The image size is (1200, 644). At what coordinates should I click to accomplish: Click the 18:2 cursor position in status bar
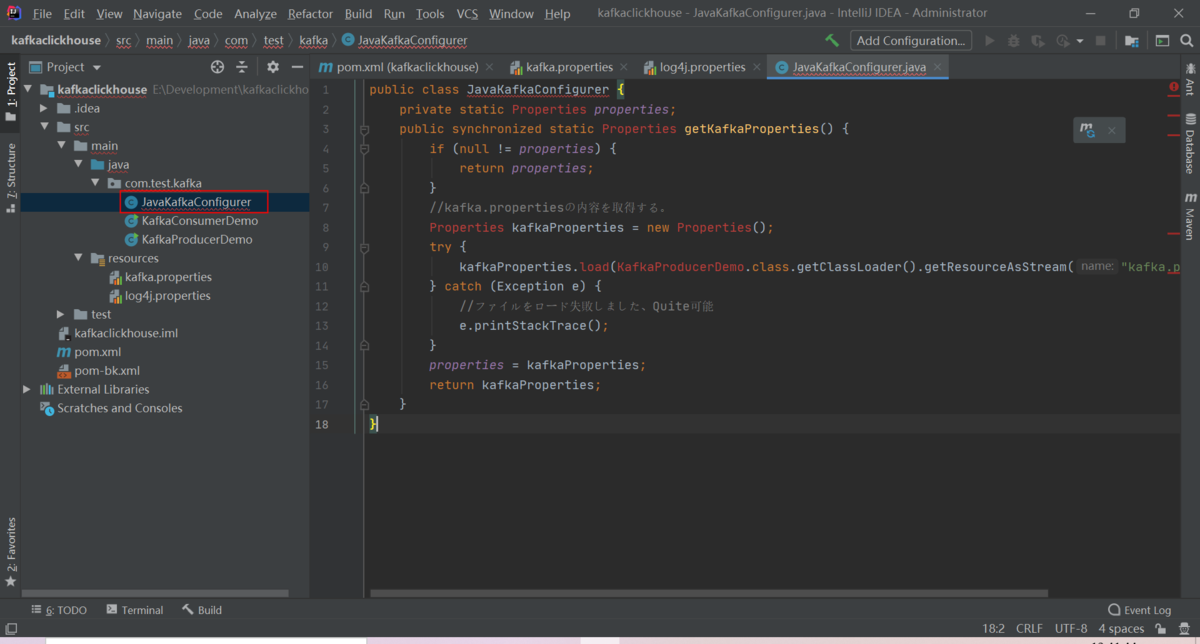993,629
